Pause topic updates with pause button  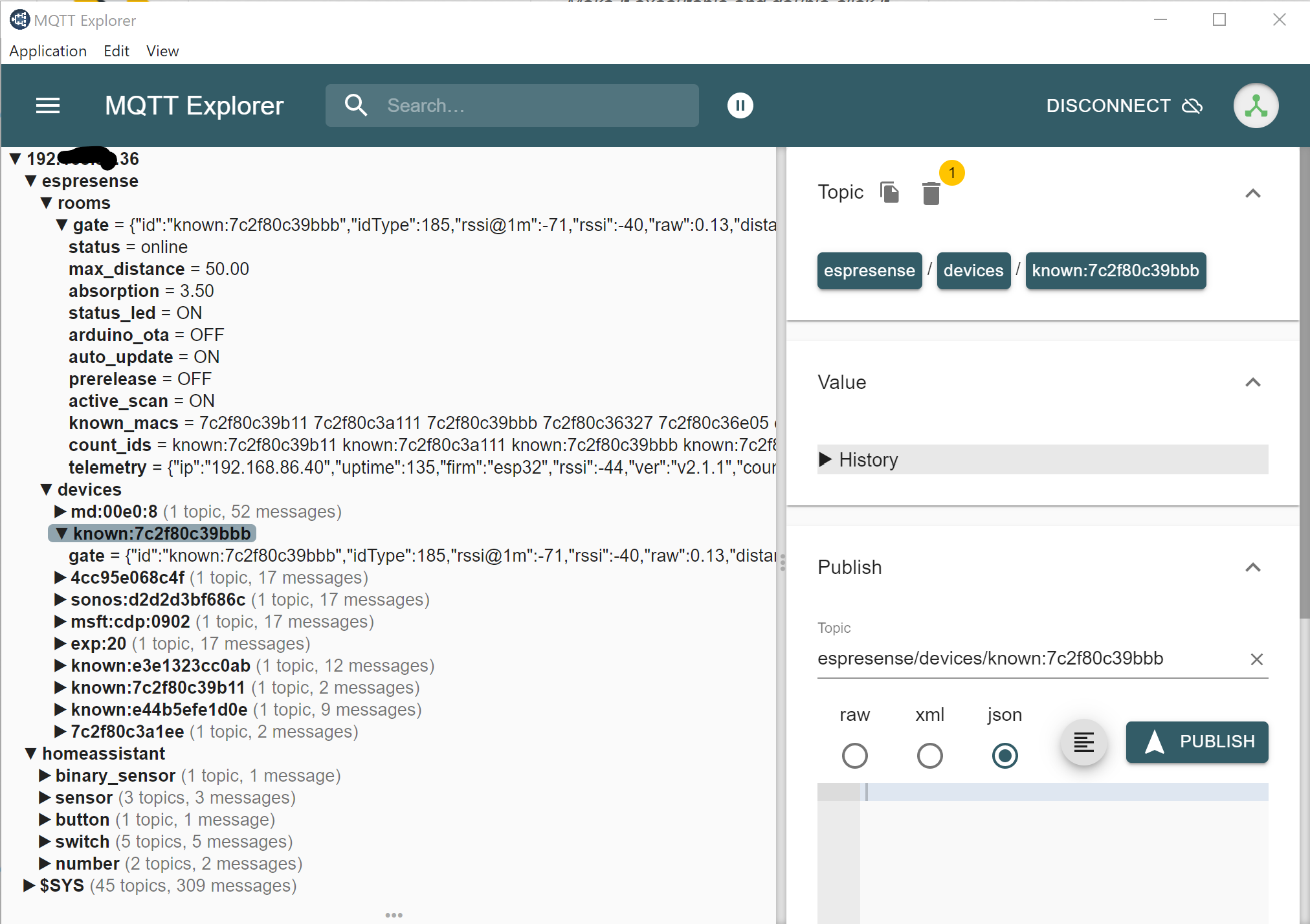pyautogui.click(x=740, y=105)
